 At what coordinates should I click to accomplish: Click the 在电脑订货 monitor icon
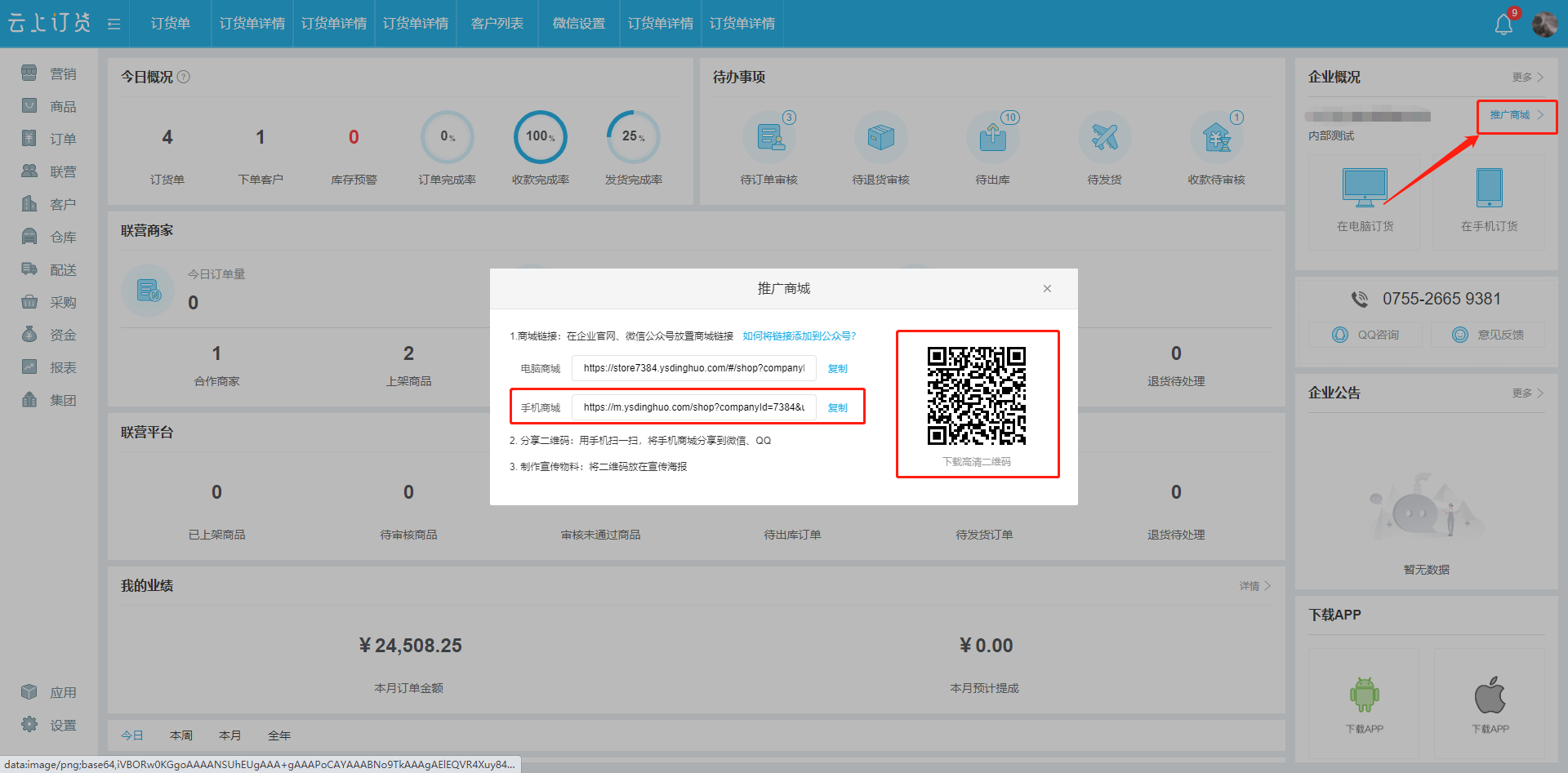pyautogui.click(x=1365, y=188)
